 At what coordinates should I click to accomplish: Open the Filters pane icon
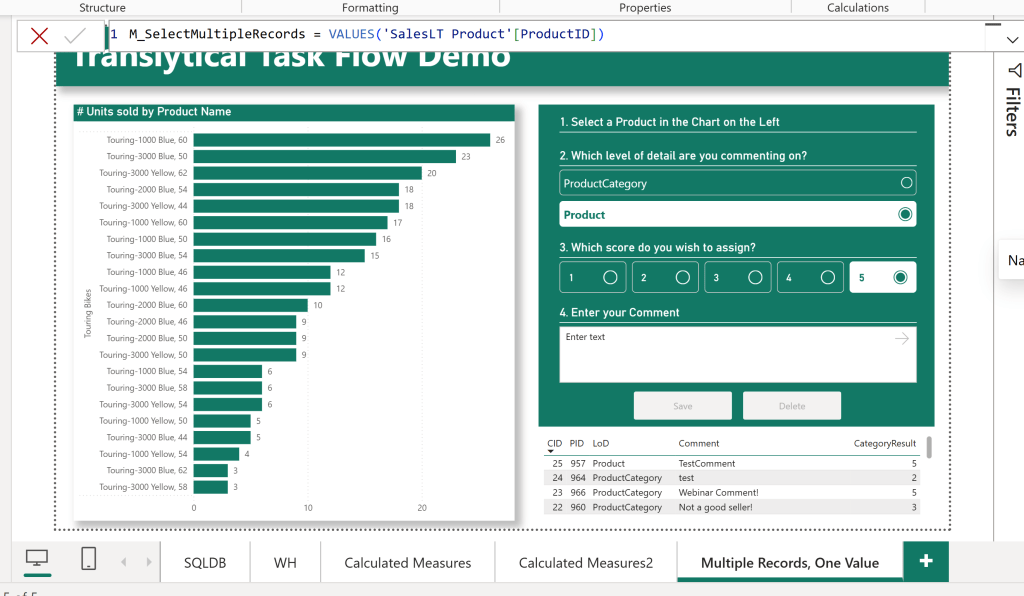click(x=1015, y=71)
